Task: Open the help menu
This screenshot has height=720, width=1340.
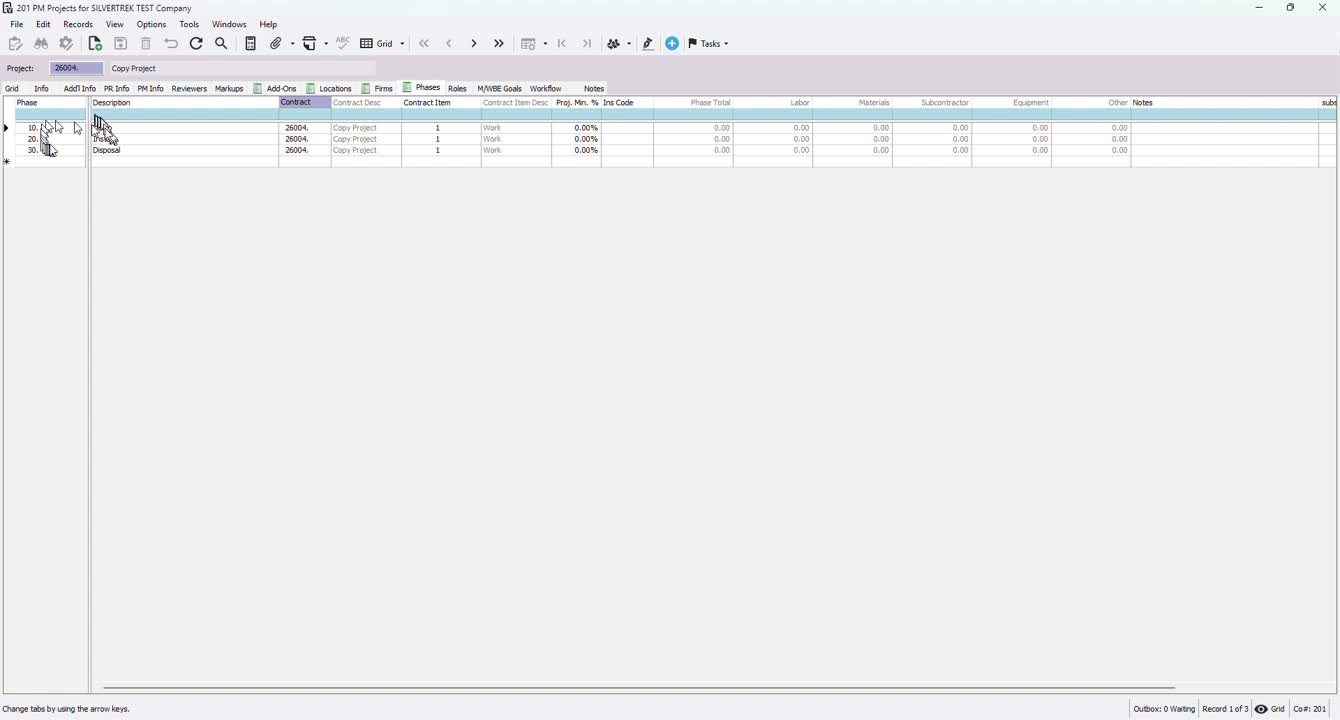Action: (269, 25)
